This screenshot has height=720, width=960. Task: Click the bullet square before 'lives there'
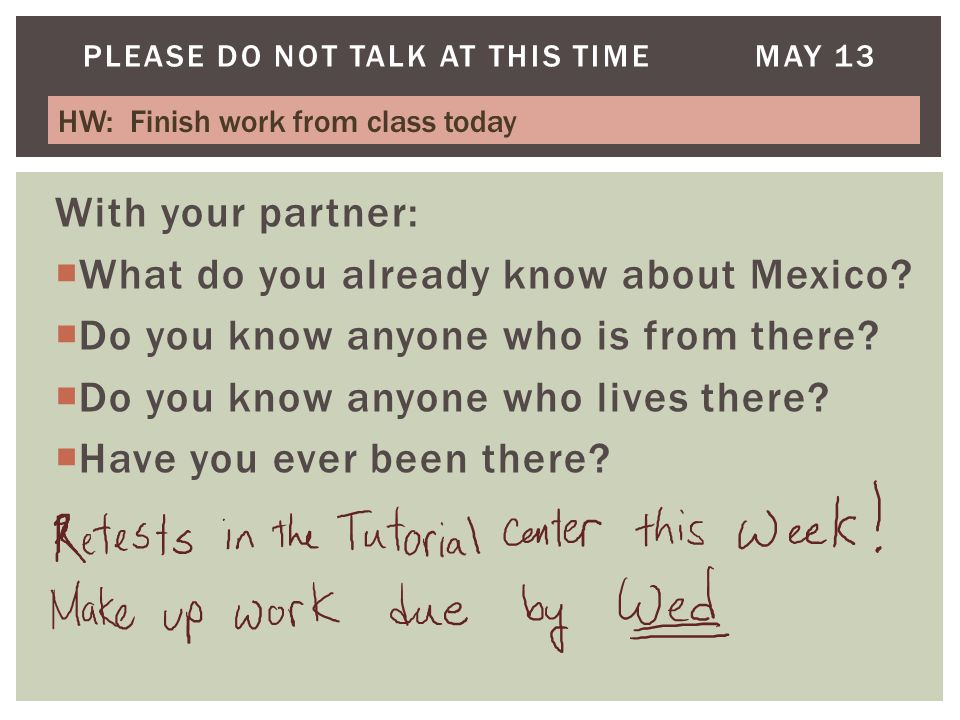coord(66,396)
